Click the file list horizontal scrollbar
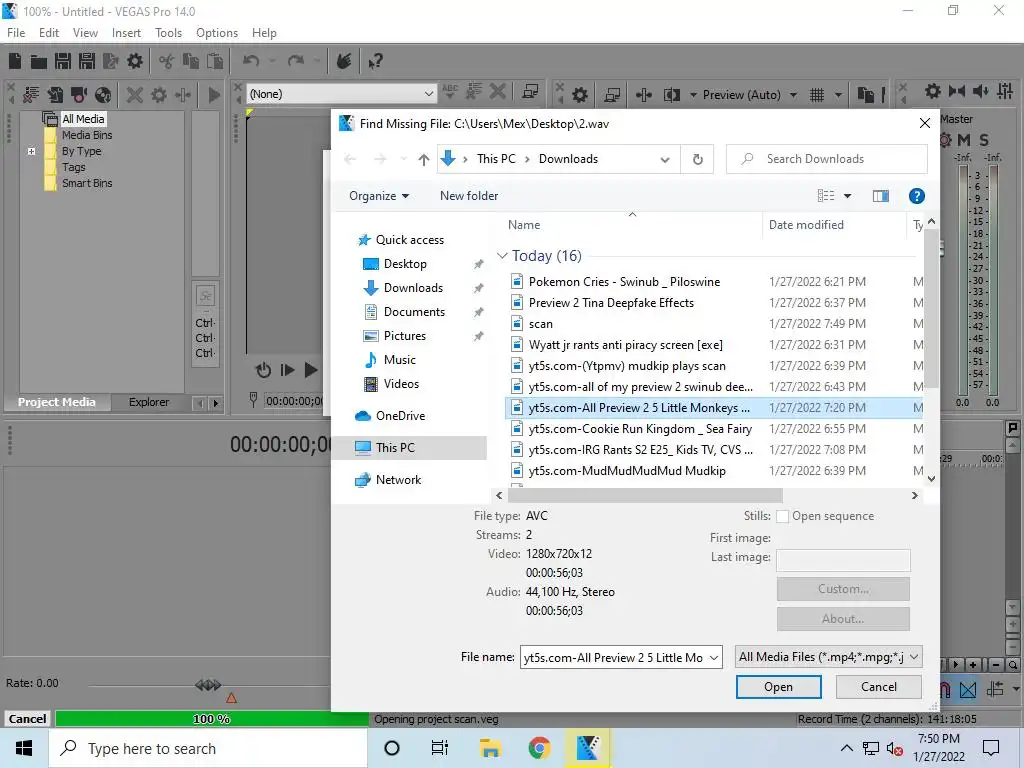Image resolution: width=1024 pixels, height=768 pixels. tap(645, 496)
